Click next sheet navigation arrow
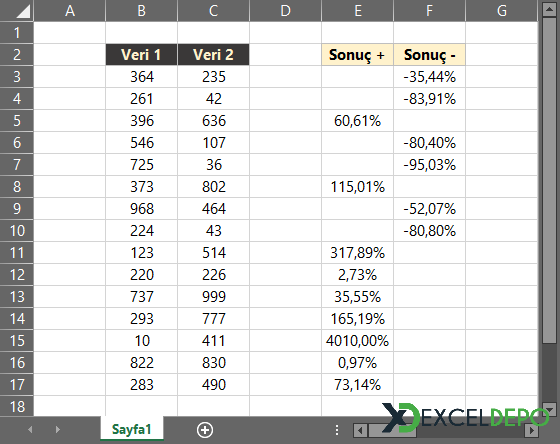Image resolution: width=560 pixels, height=444 pixels. point(58,429)
